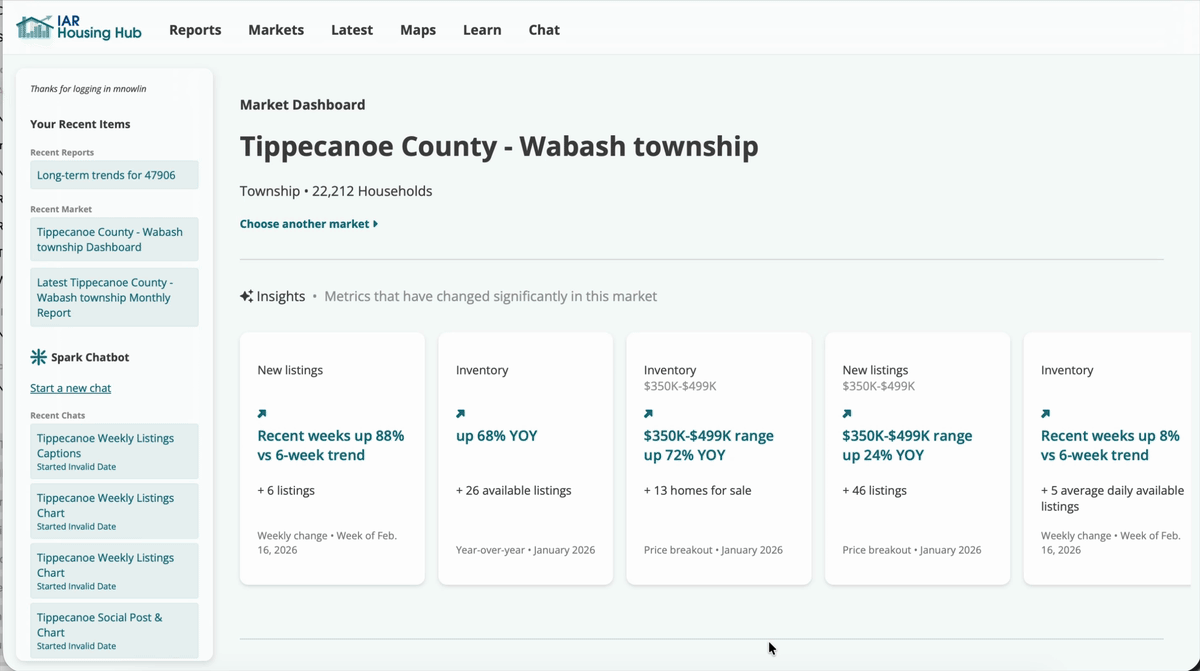The image size is (1200, 671).
Task: Open the Markets menu
Action: 276,30
